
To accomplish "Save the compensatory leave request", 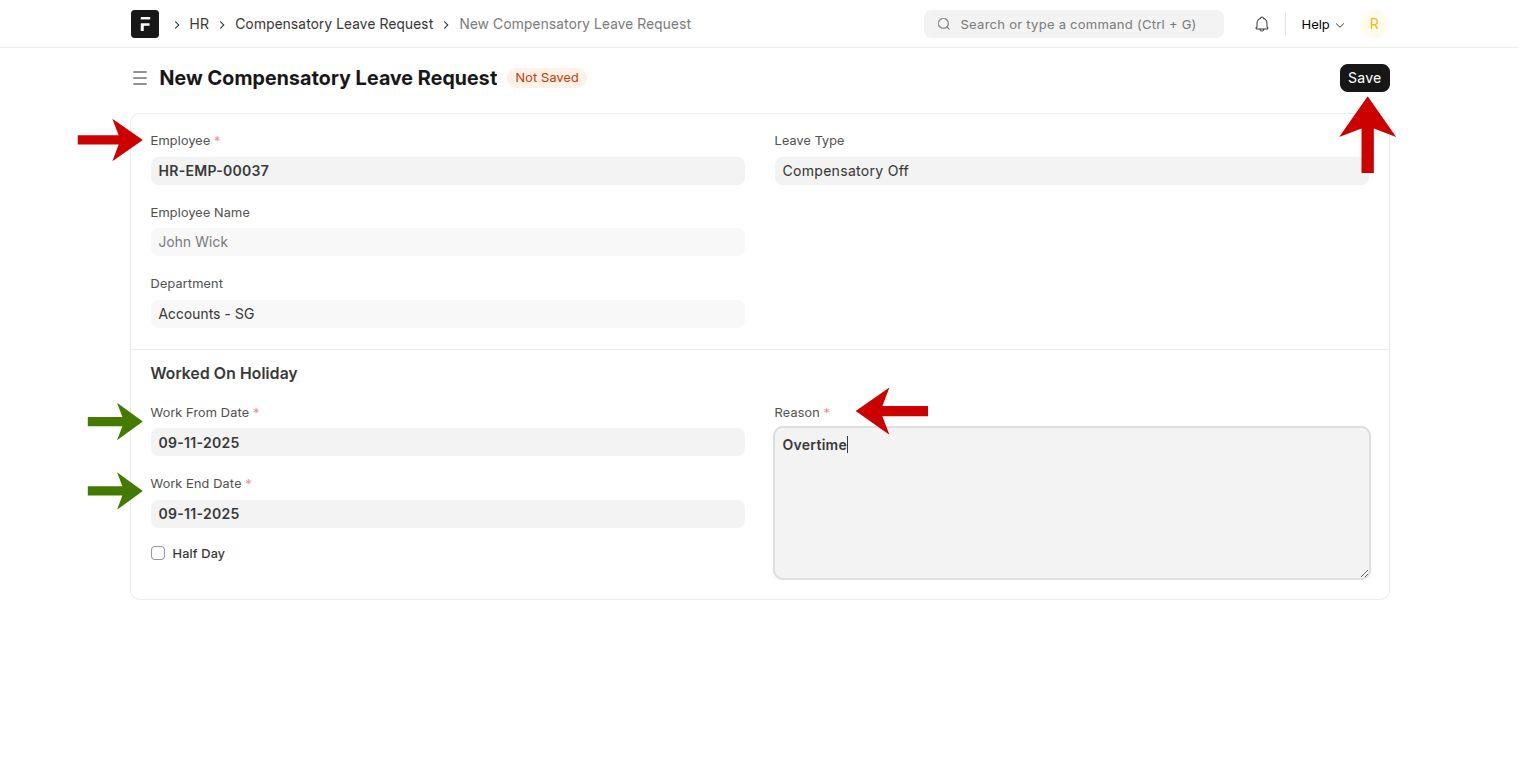I will 1364,78.
